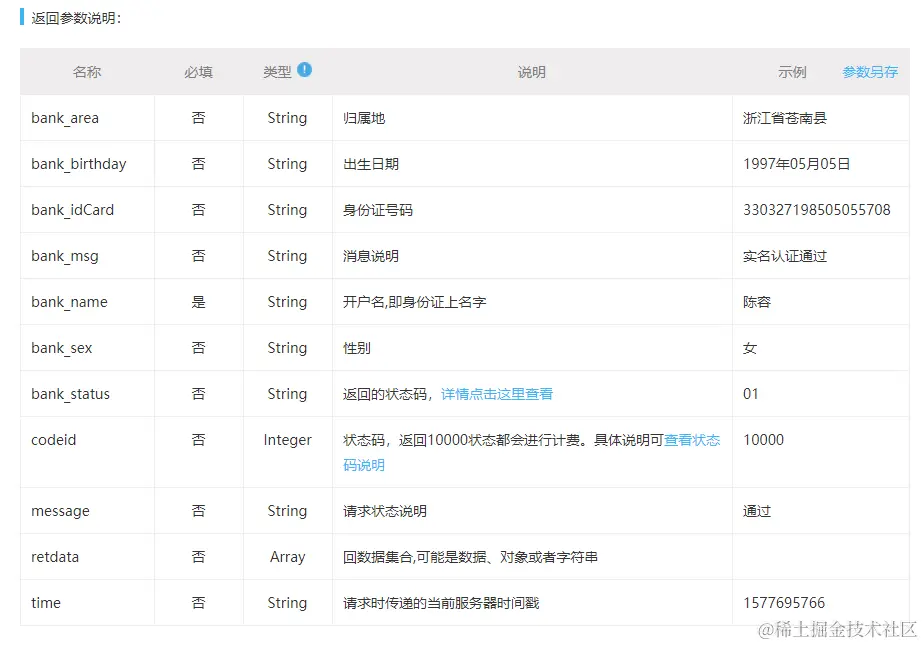Select the codeid parameter name
The width and height of the screenshot is (924, 646).
pos(54,440)
